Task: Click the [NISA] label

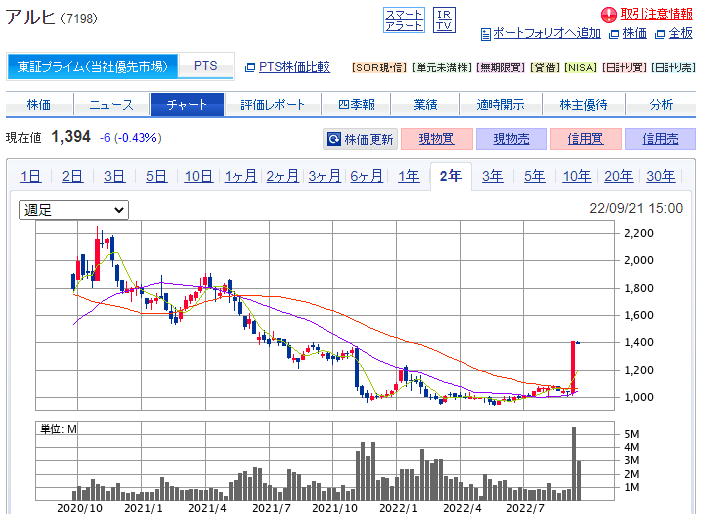Action: click(x=581, y=67)
